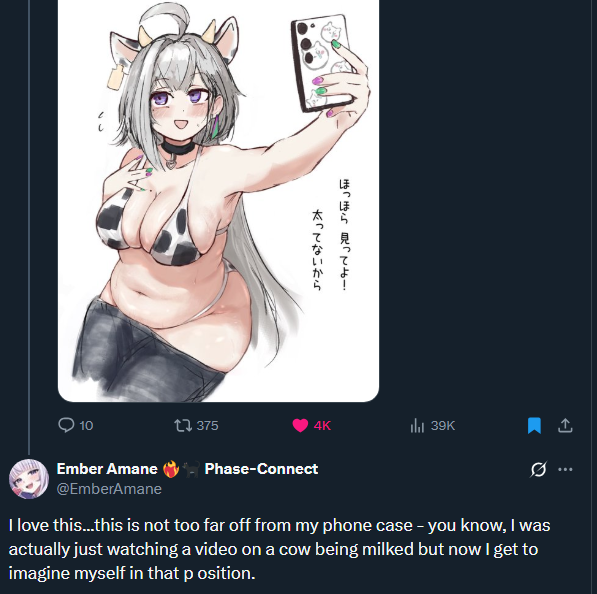Viewport: 597px width, 594px height.
Task: Click the Phase-Connect text in display name
Action: (261, 469)
